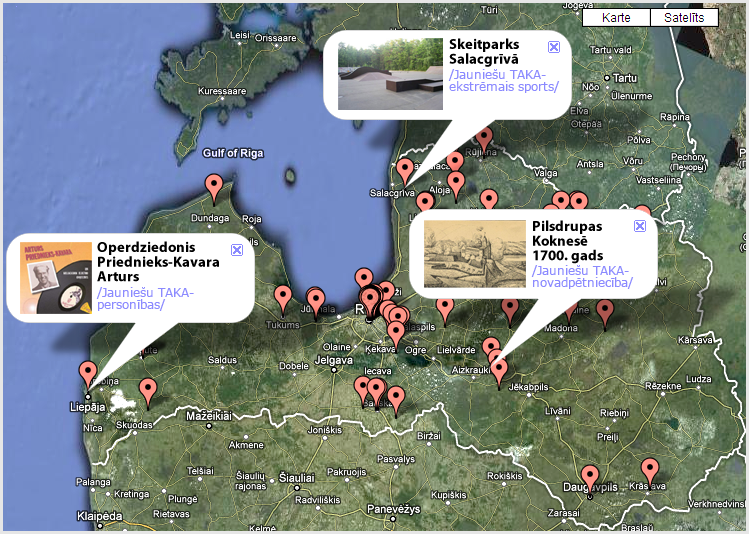This screenshot has height=534, width=749.
Task: Click the map marker near Dundaga
Action: pyautogui.click(x=214, y=185)
